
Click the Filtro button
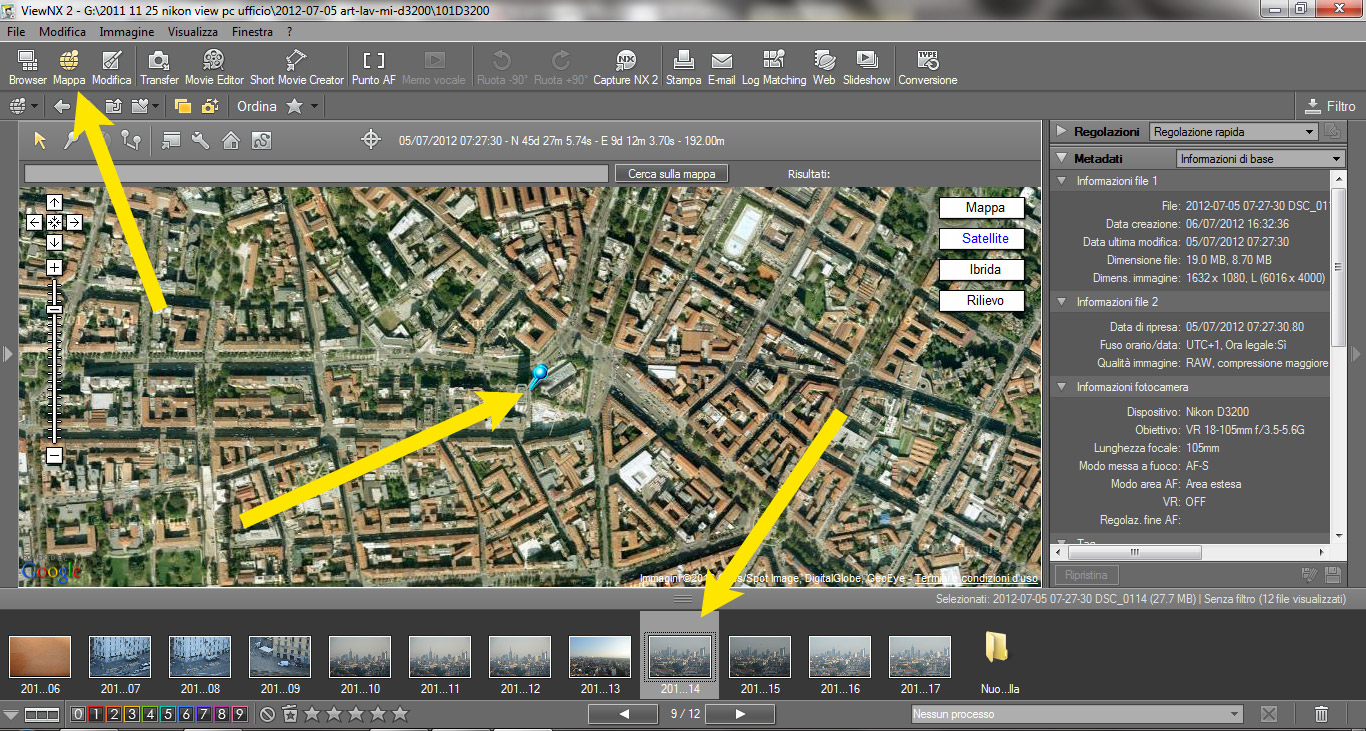[x=1331, y=106]
